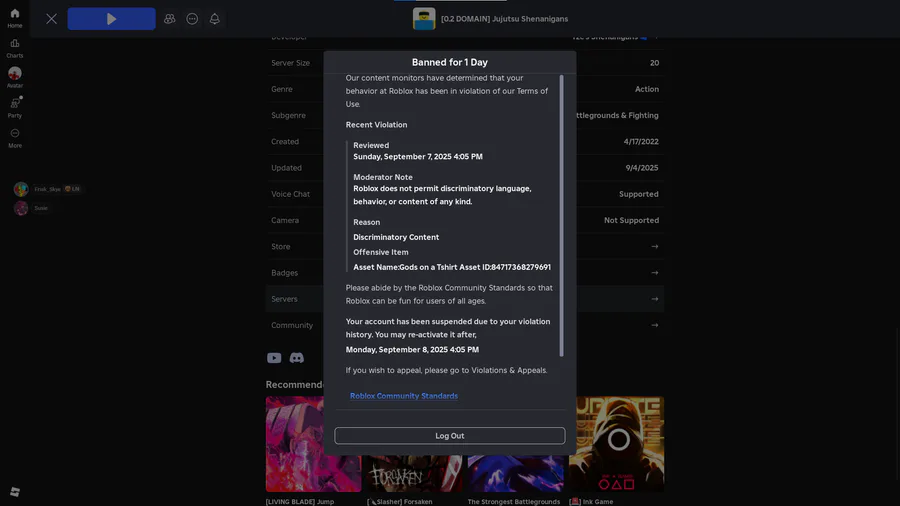Image resolution: width=900 pixels, height=506 pixels.
Task: Close the game details page with X
Action: (x=52, y=19)
